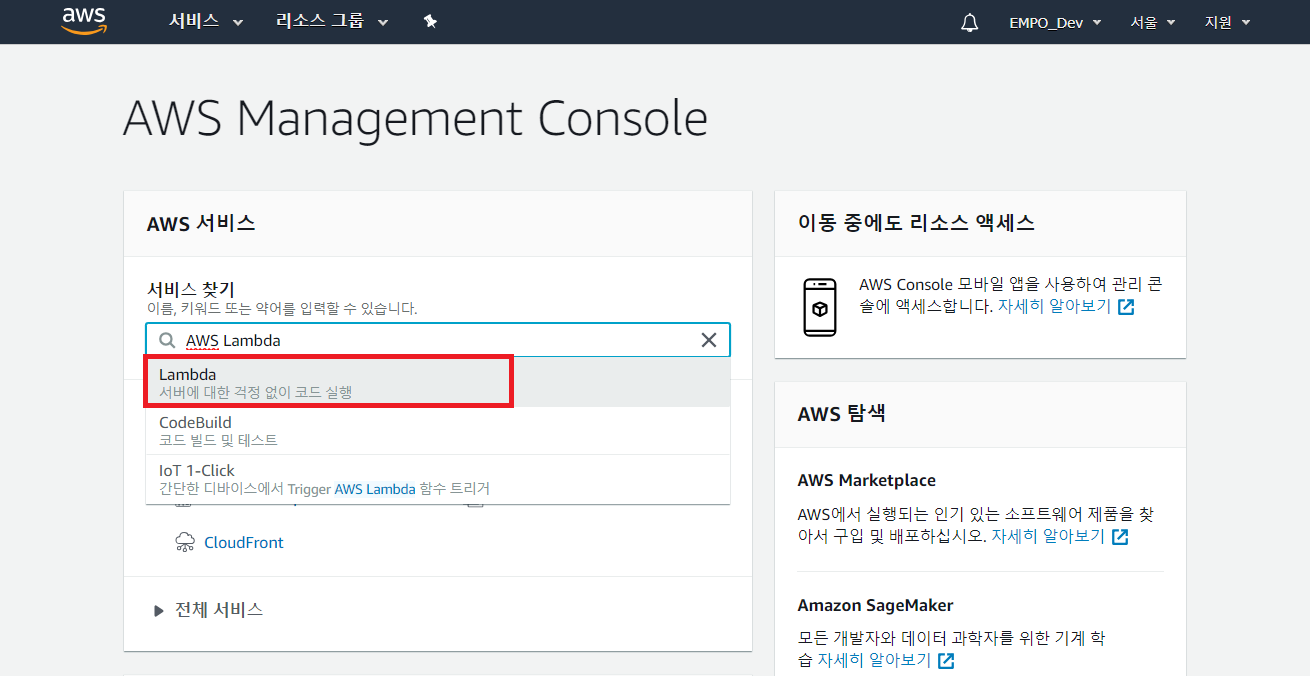Viewport: 1310px width, 676px height.
Task: Click the 이동 중에도 리소스 액세스 heading
Action: [x=916, y=223]
